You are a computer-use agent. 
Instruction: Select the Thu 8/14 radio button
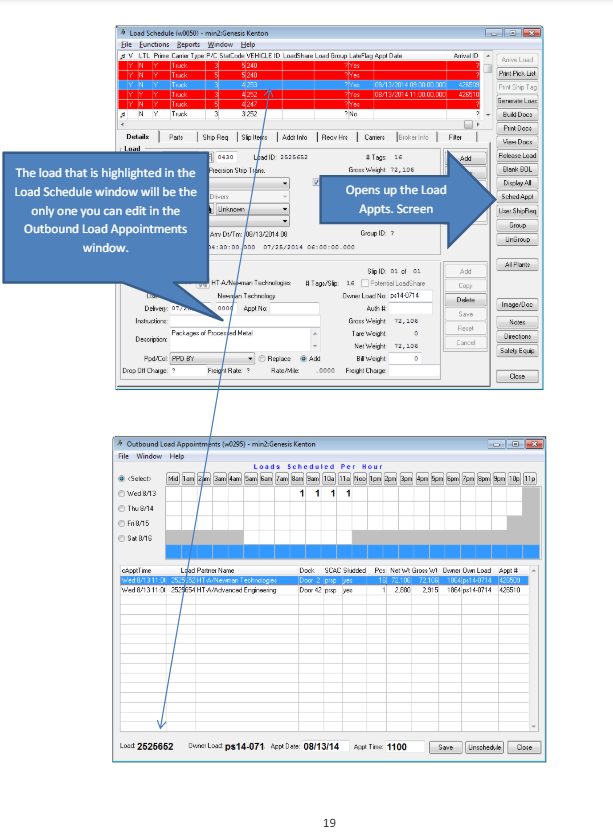coord(122,508)
